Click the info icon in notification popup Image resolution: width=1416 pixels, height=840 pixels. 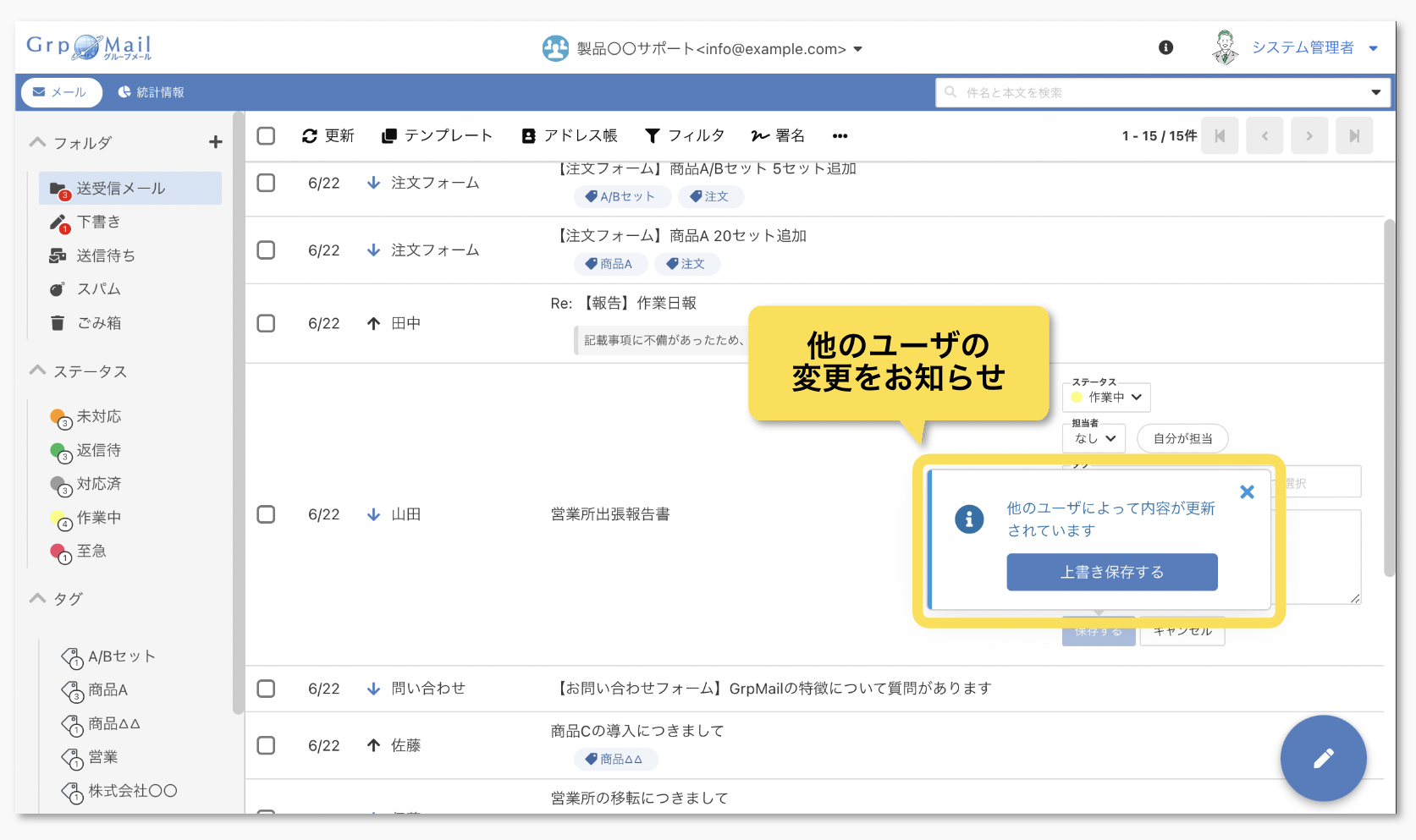click(x=969, y=519)
